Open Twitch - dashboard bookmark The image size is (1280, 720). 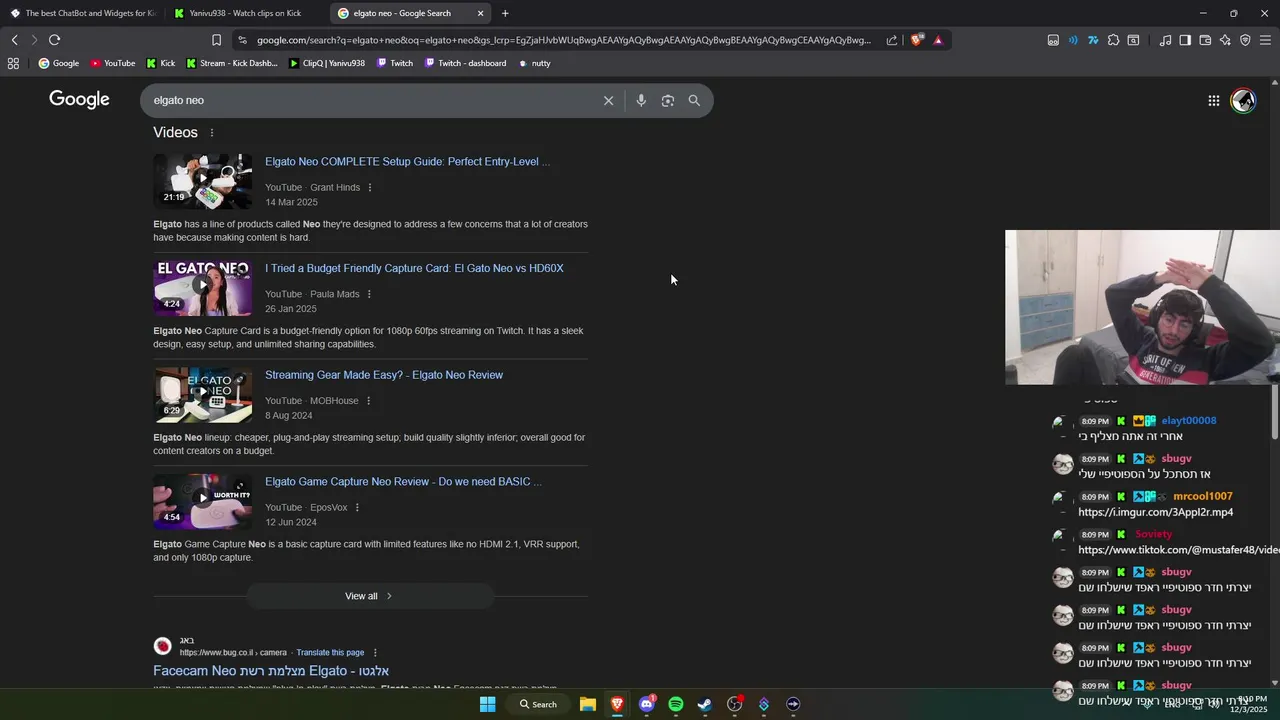[x=465, y=63]
